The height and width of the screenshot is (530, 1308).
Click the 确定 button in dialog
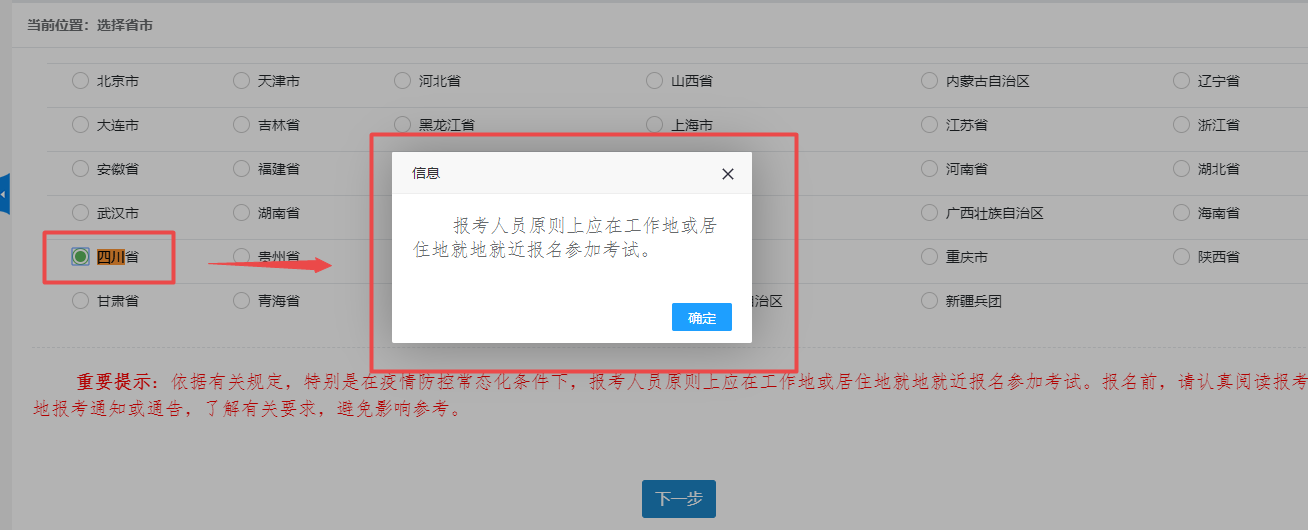[x=701, y=318]
